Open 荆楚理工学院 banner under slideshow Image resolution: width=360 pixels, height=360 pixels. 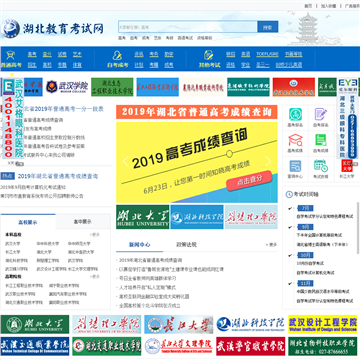pos(251,217)
